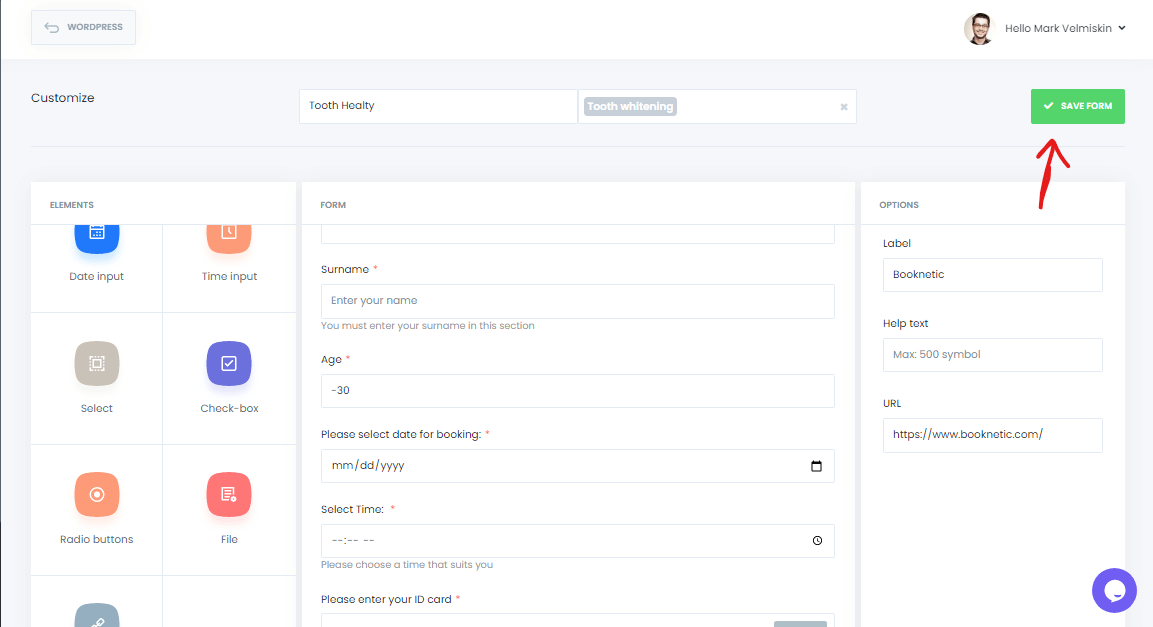The width and height of the screenshot is (1153, 627).
Task: Edit the Tooth Healty form name field
Action: [x=438, y=106]
